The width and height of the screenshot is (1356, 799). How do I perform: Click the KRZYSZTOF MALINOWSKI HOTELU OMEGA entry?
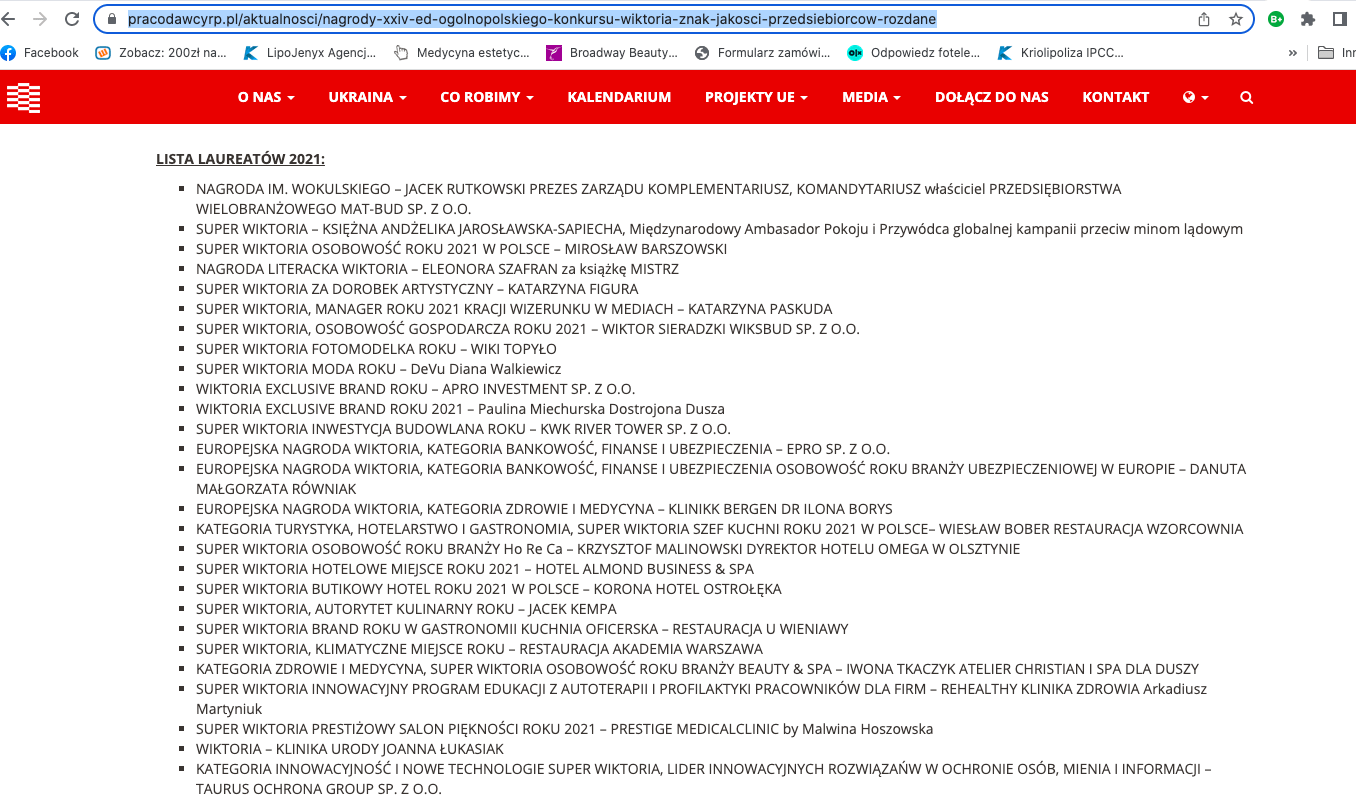point(608,549)
